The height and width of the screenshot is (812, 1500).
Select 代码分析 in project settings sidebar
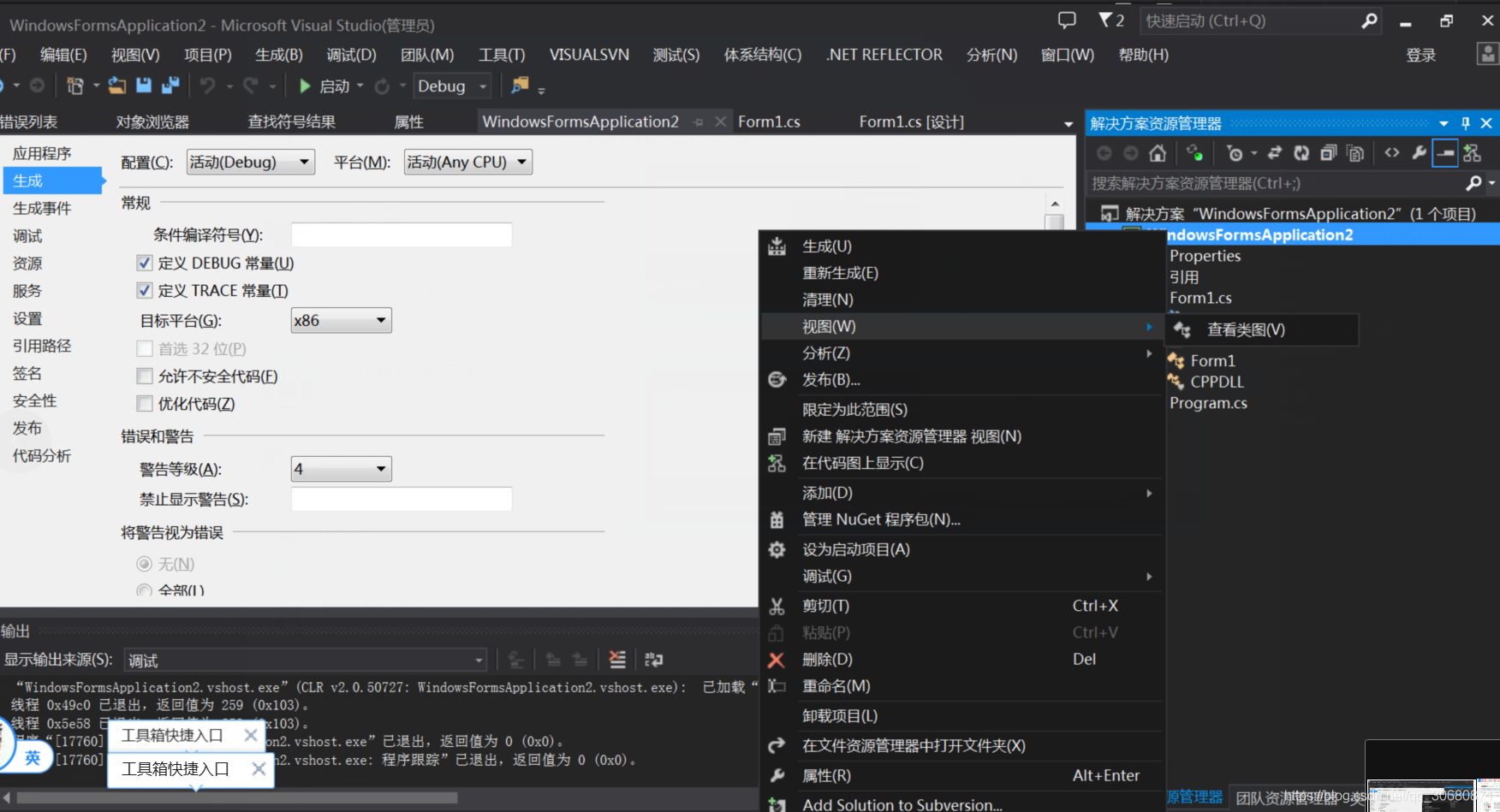pyautogui.click(x=42, y=455)
